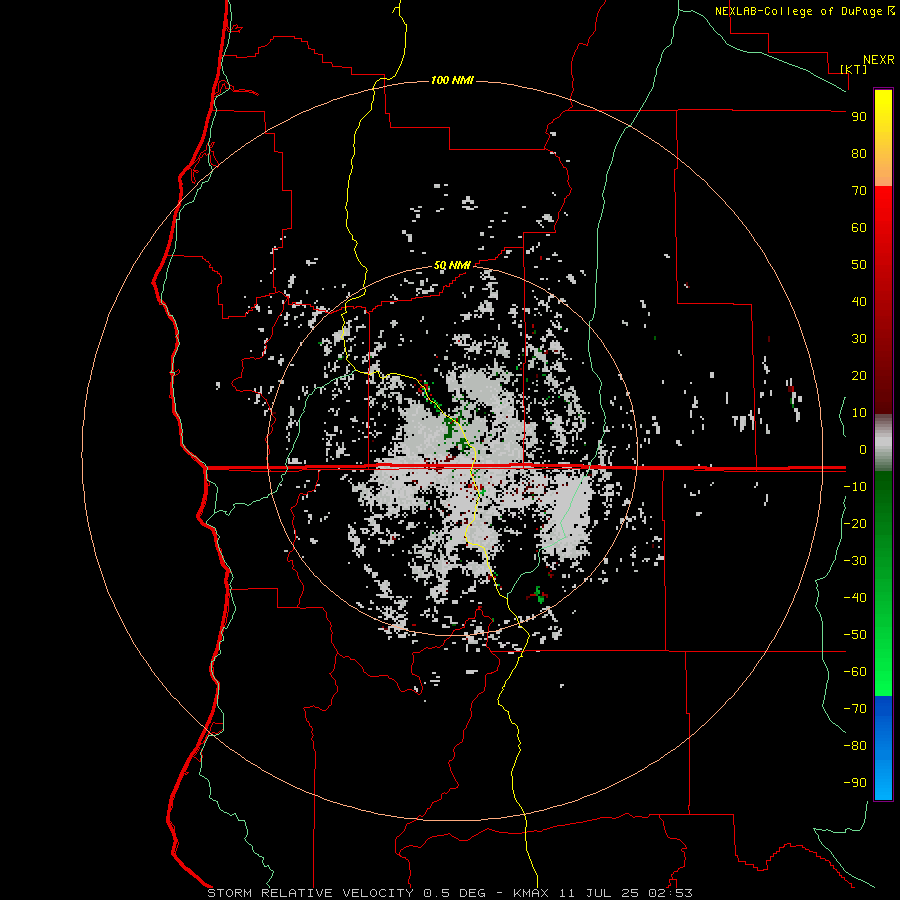Click the -30 value on velocity scale

(855, 561)
